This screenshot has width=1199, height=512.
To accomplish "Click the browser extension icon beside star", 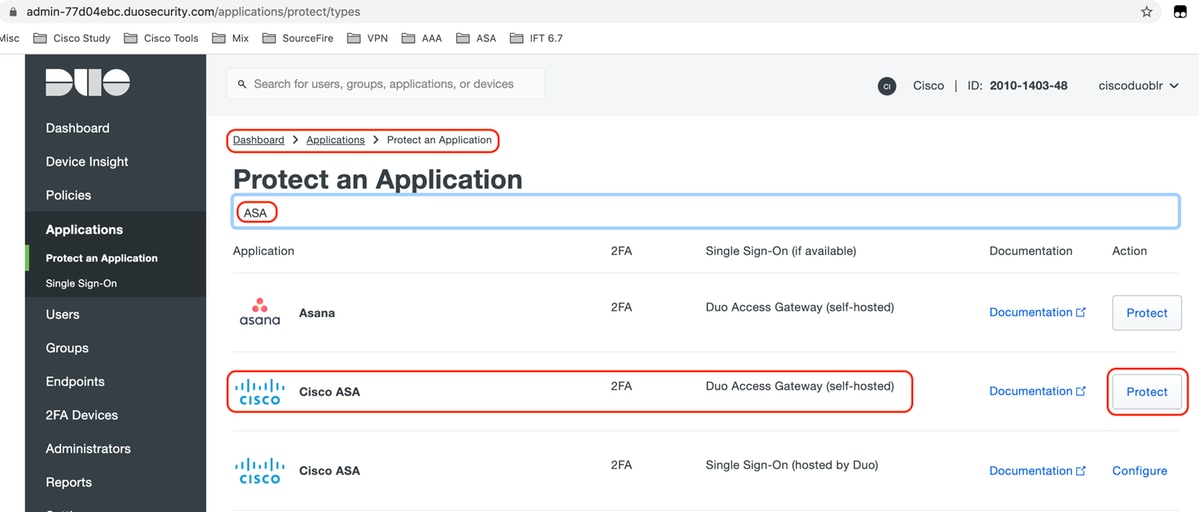I will coord(1180,11).
